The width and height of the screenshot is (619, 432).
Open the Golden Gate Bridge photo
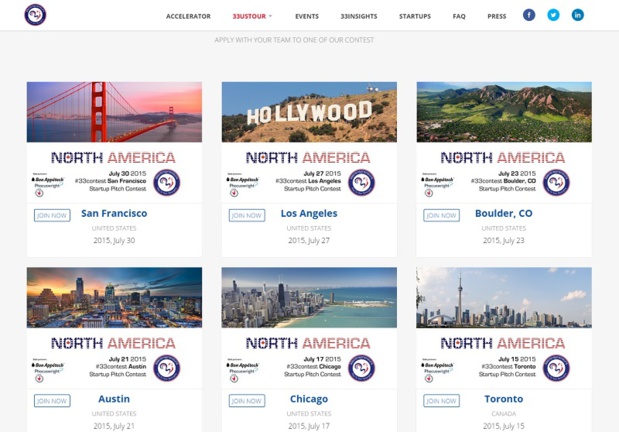pos(114,112)
